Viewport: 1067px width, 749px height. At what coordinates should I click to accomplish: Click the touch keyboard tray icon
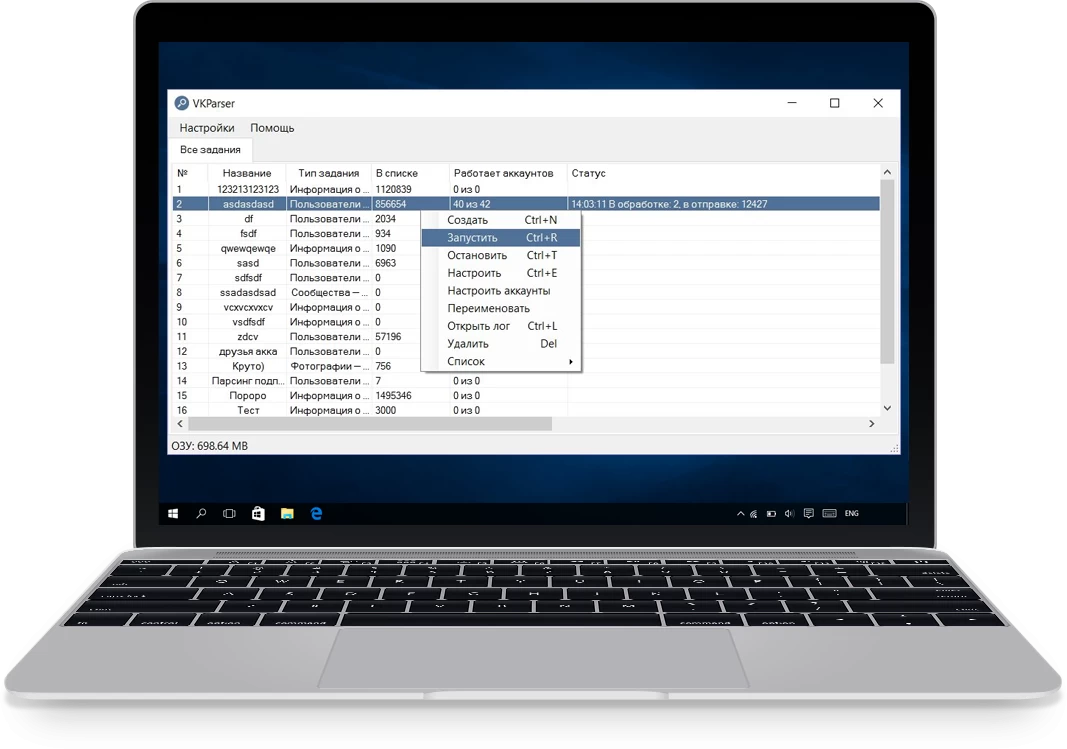[x=830, y=514]
